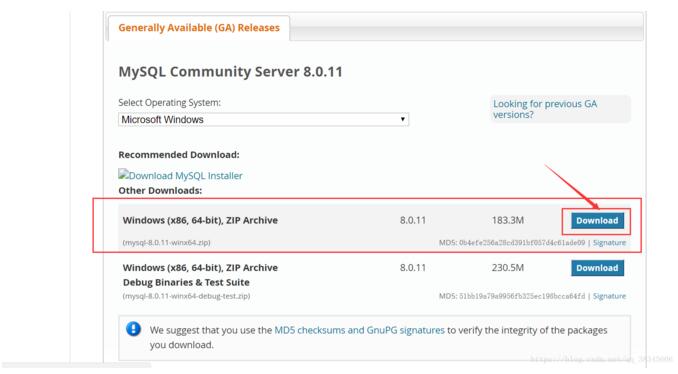Click the Download MySQL Installer image link
The image size is (678, 374).
[x=180, y=176]
